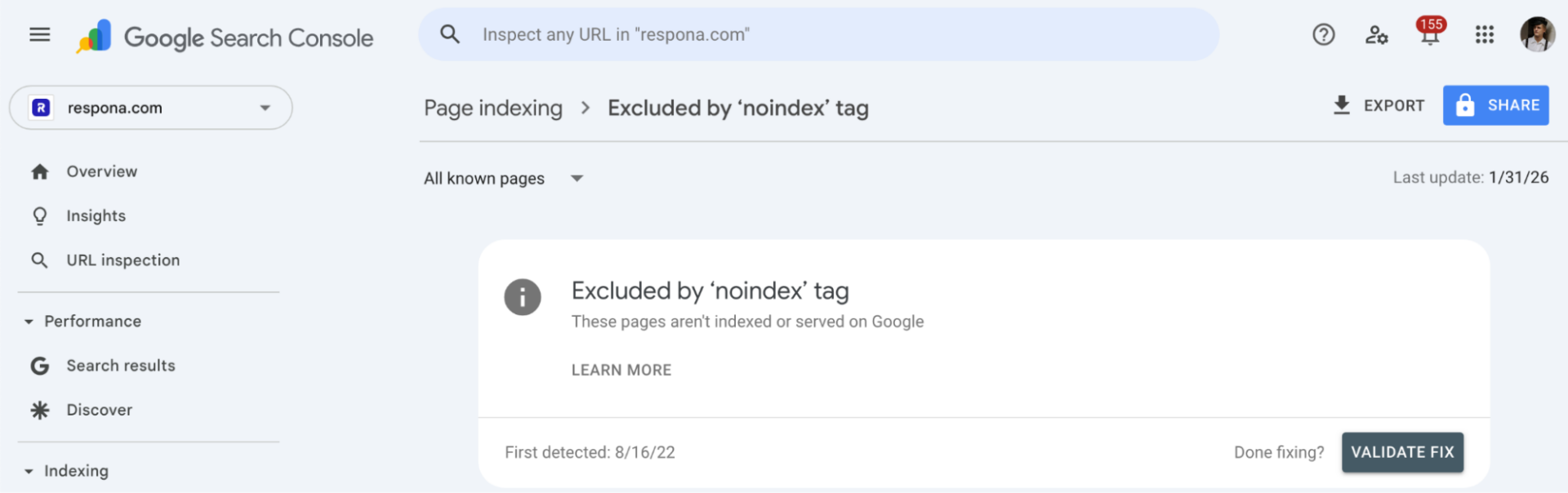Open the Discover report
Viewport: 1568px width, 493px height.
point(99,410)
